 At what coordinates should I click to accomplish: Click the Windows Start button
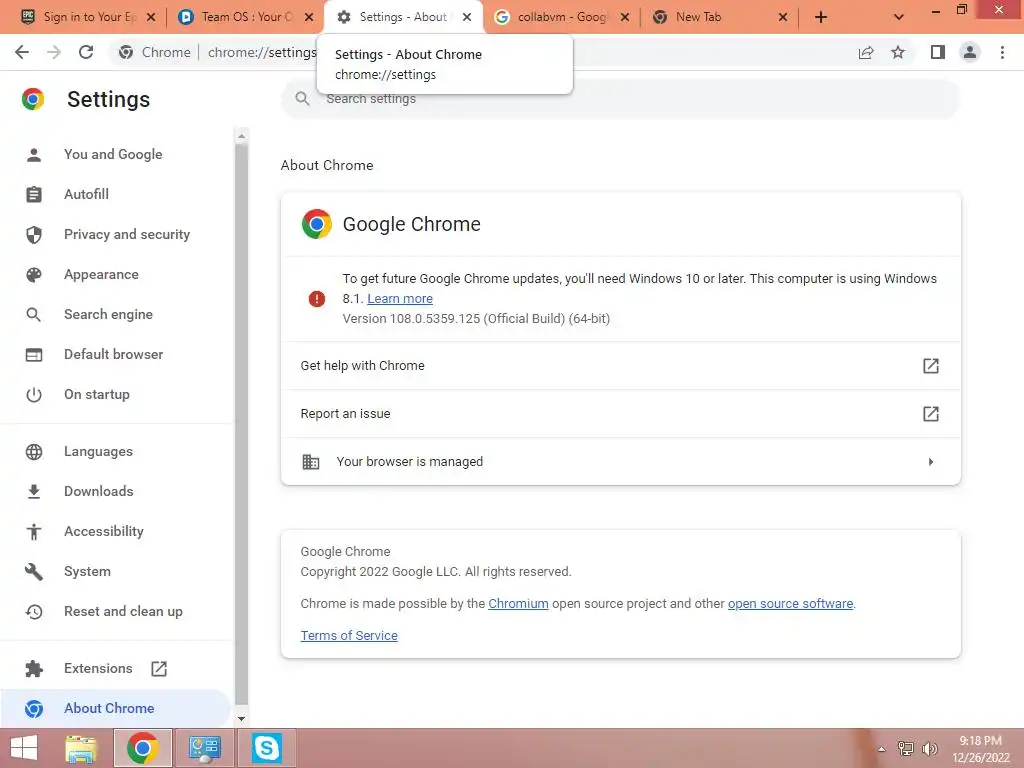coord(24,748)
